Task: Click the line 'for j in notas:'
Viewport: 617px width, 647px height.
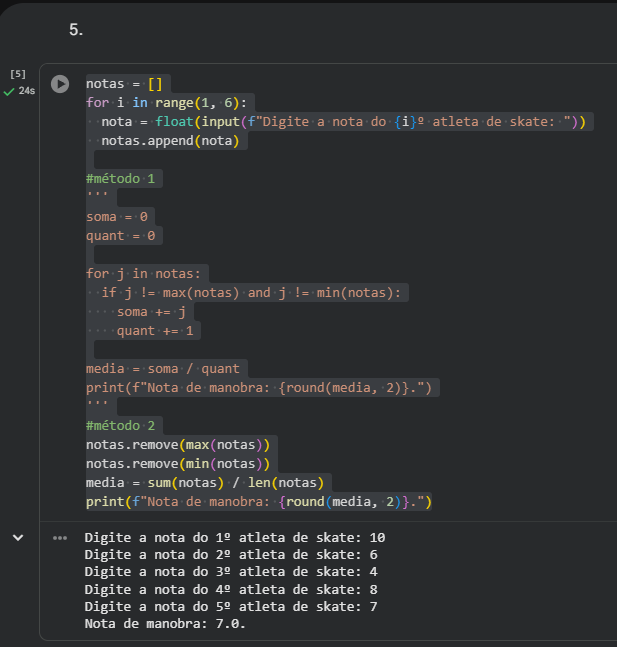Action: 143,274
